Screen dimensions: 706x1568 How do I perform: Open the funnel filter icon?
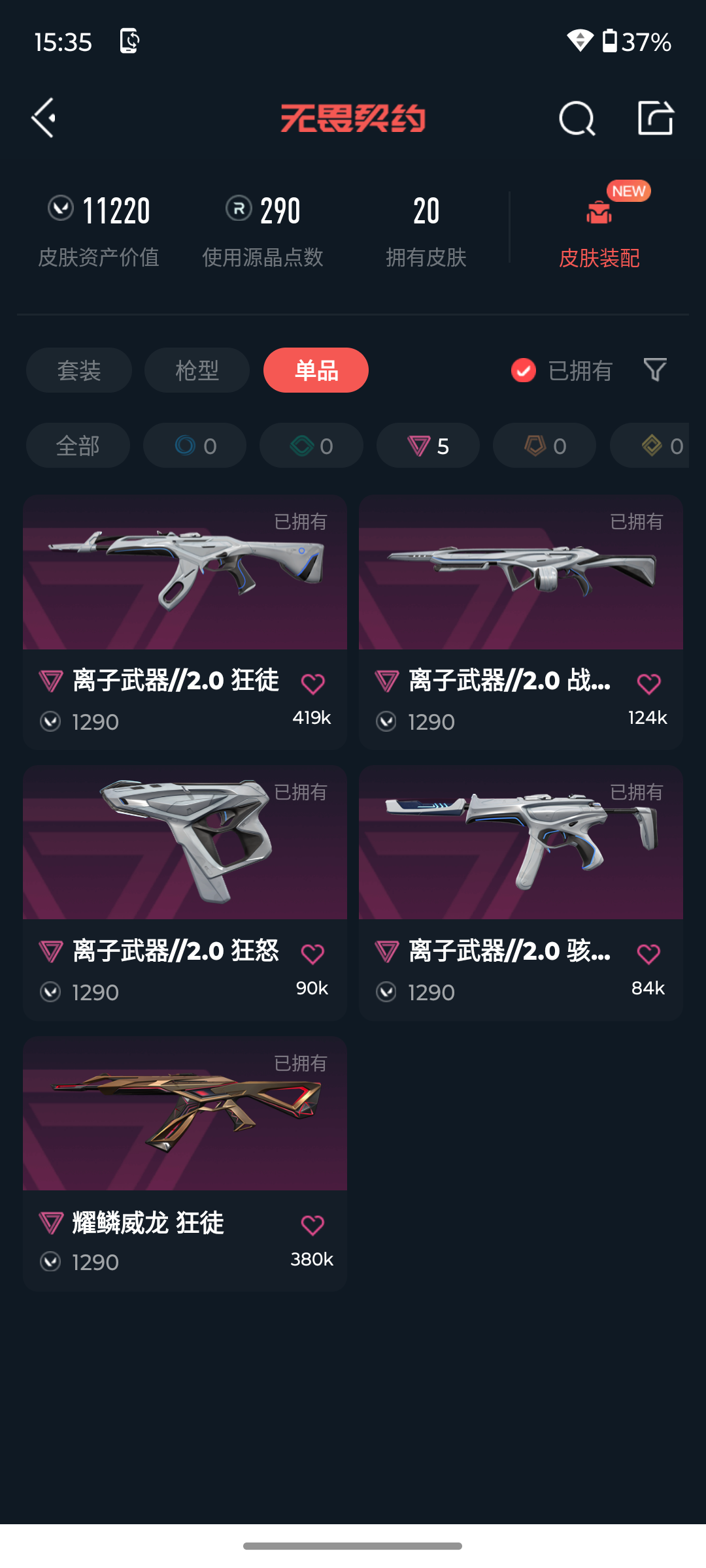[655, 370]
